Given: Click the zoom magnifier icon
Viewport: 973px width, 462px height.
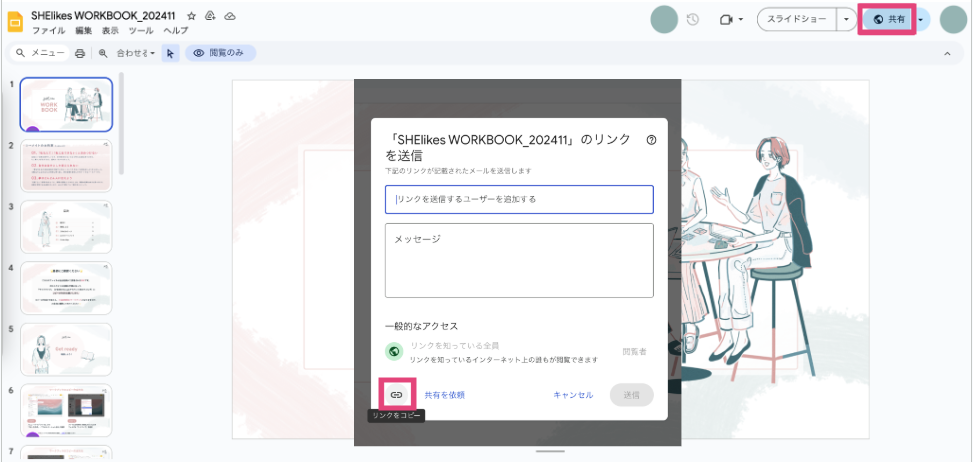Looking at the screenshot, I should [102, 53].
